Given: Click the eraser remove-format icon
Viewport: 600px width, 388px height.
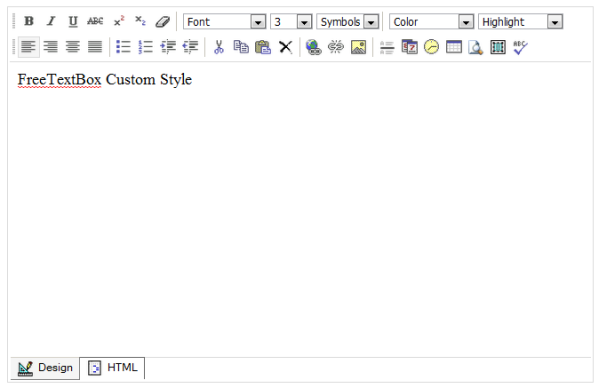Looking at the screenshot, I should [163, 21].
